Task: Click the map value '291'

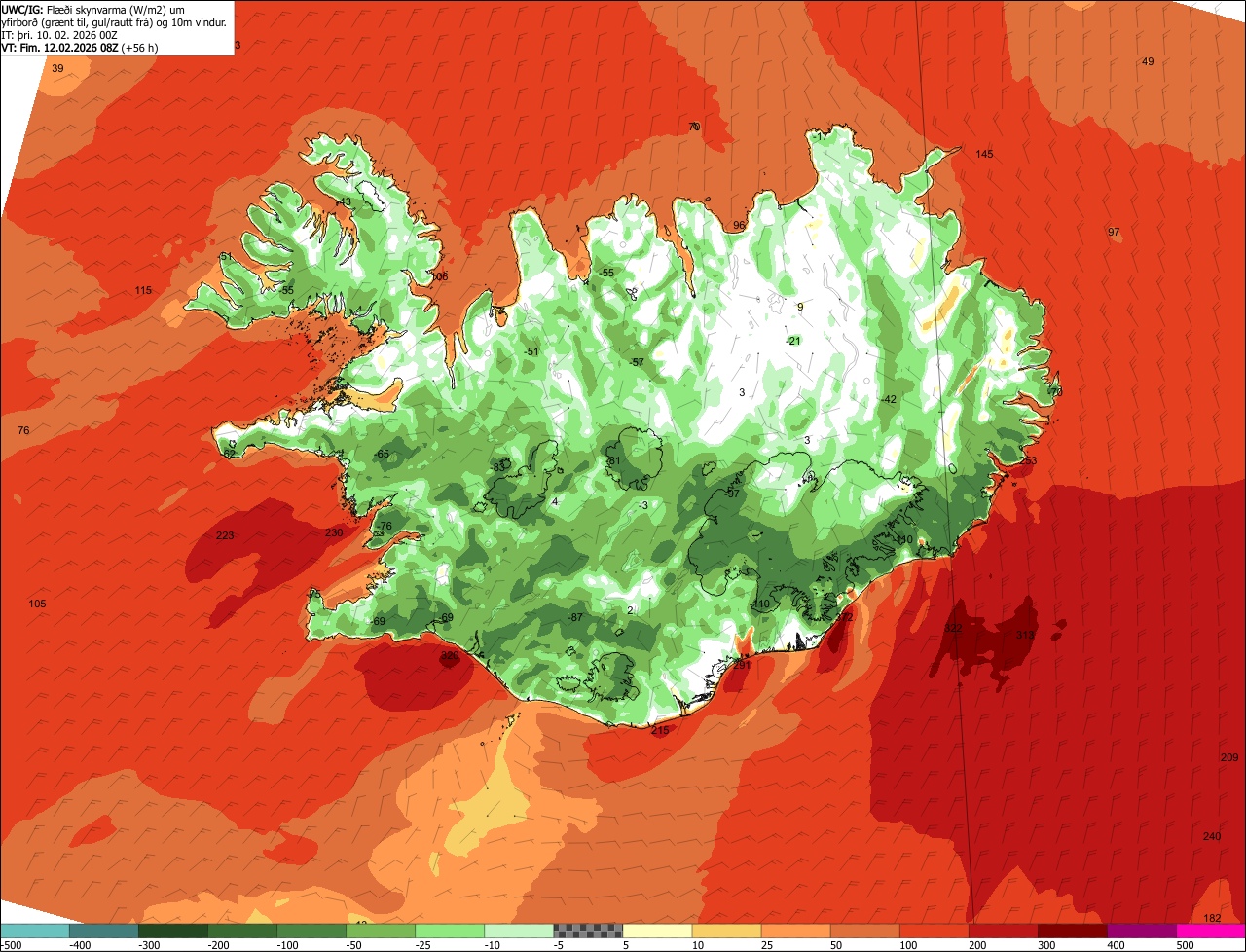Action: click(x=742, y=665)
